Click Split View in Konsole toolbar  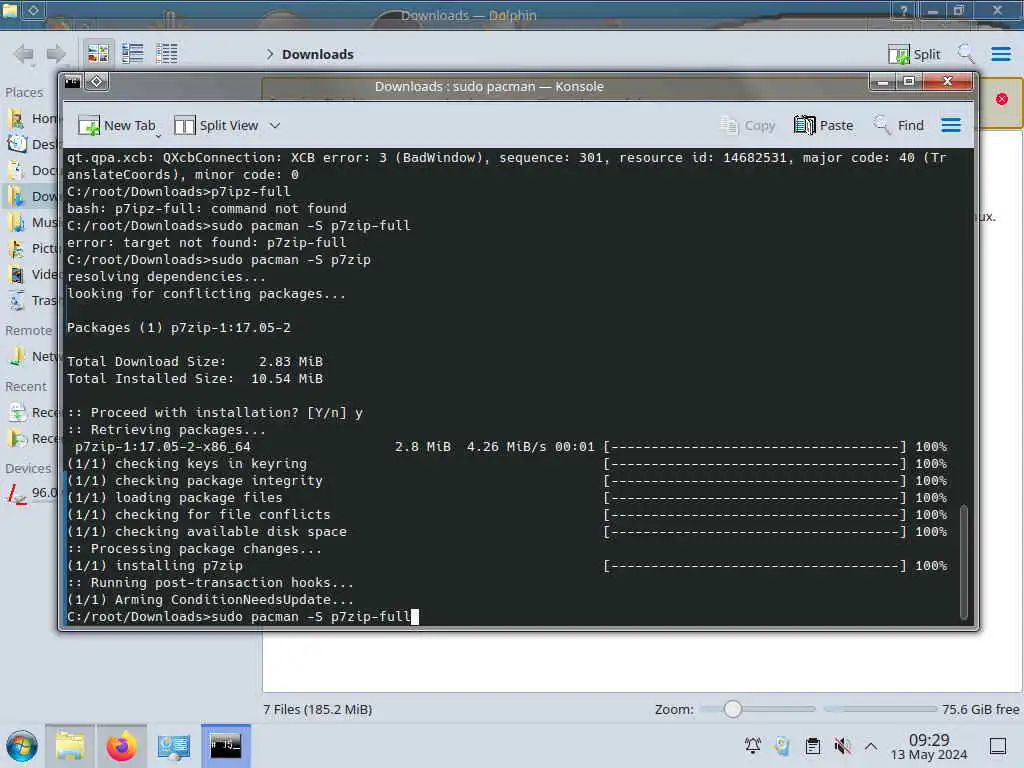click(217, 125)
